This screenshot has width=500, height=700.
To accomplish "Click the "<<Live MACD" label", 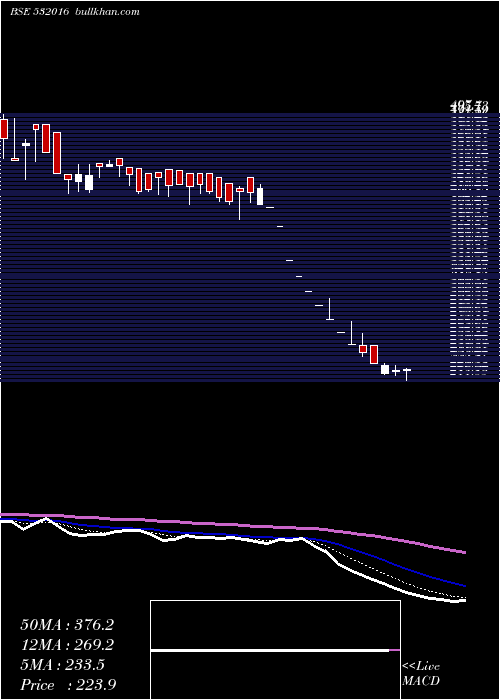I will [421, 673].
